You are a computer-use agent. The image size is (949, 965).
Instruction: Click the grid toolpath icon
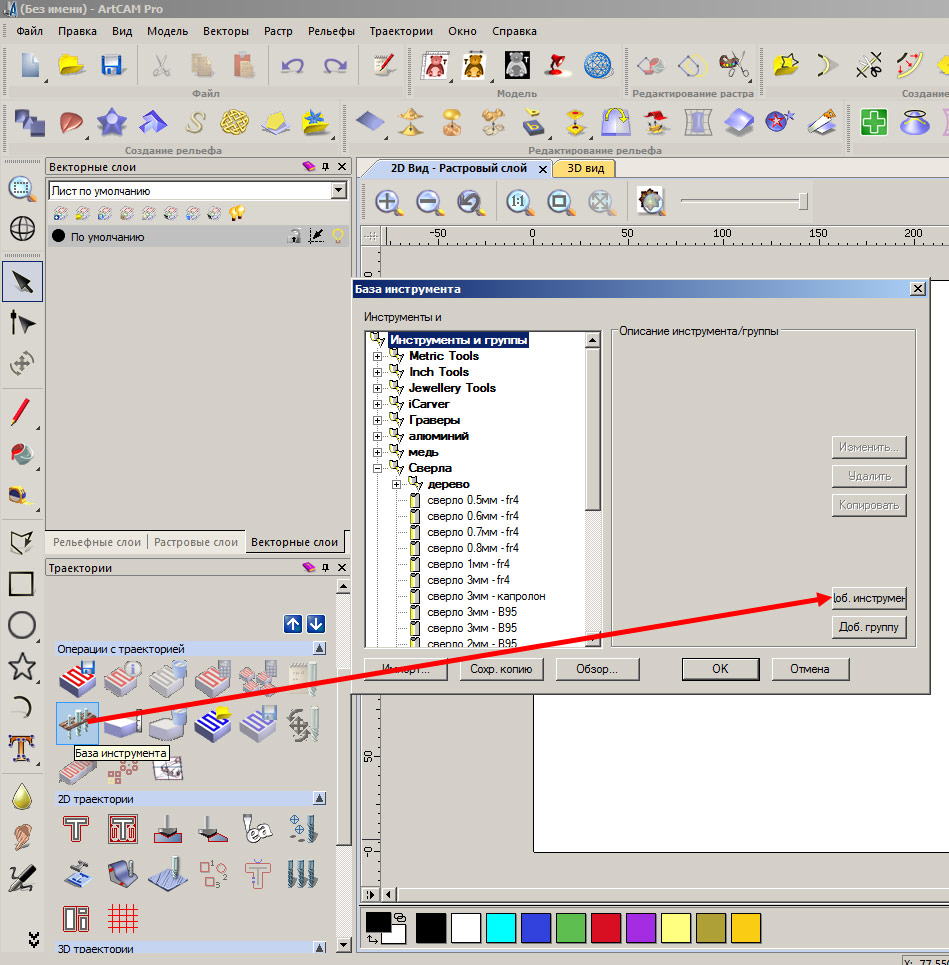(122, 919)
